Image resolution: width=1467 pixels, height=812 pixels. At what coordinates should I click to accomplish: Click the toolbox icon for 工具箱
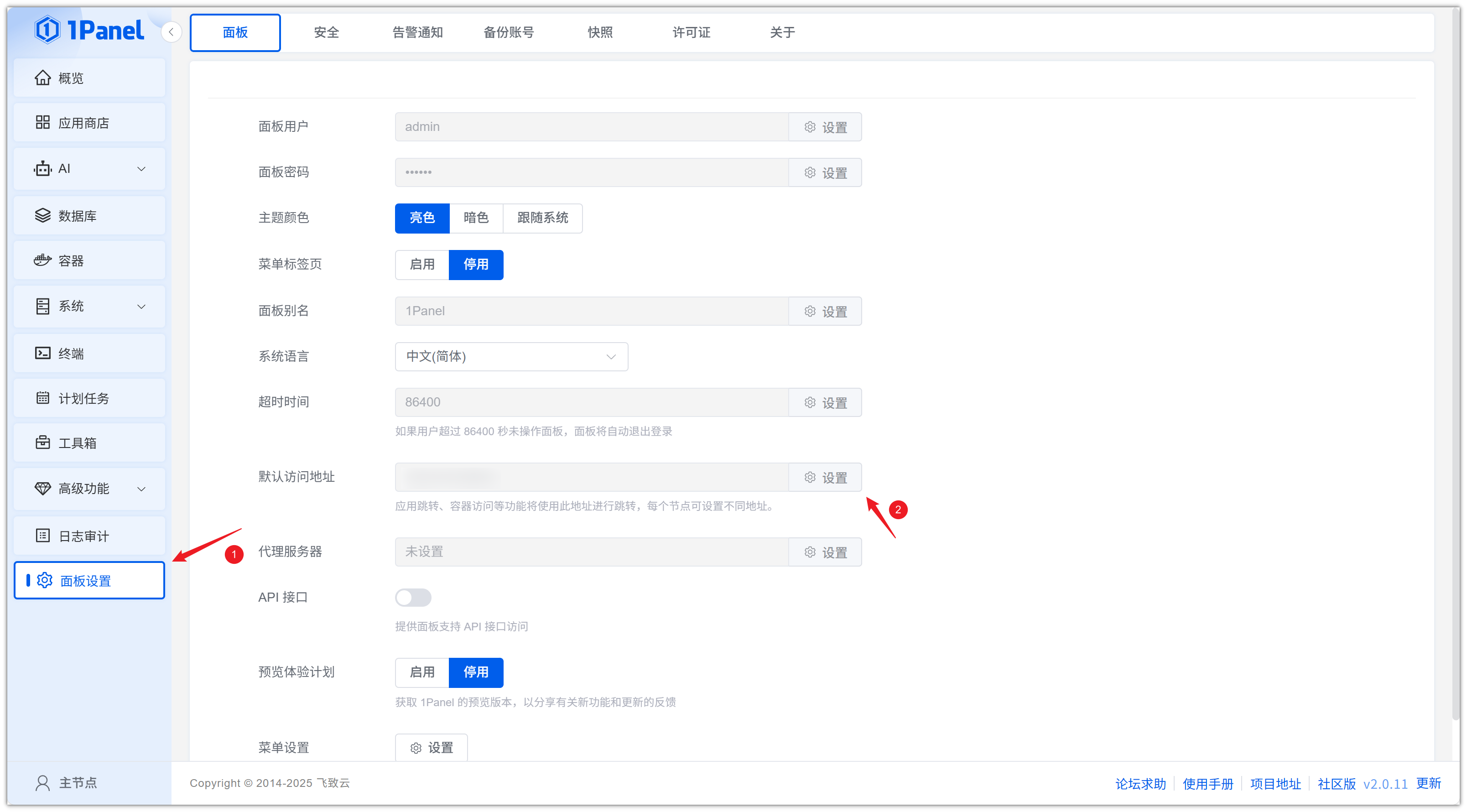[43, 442]
